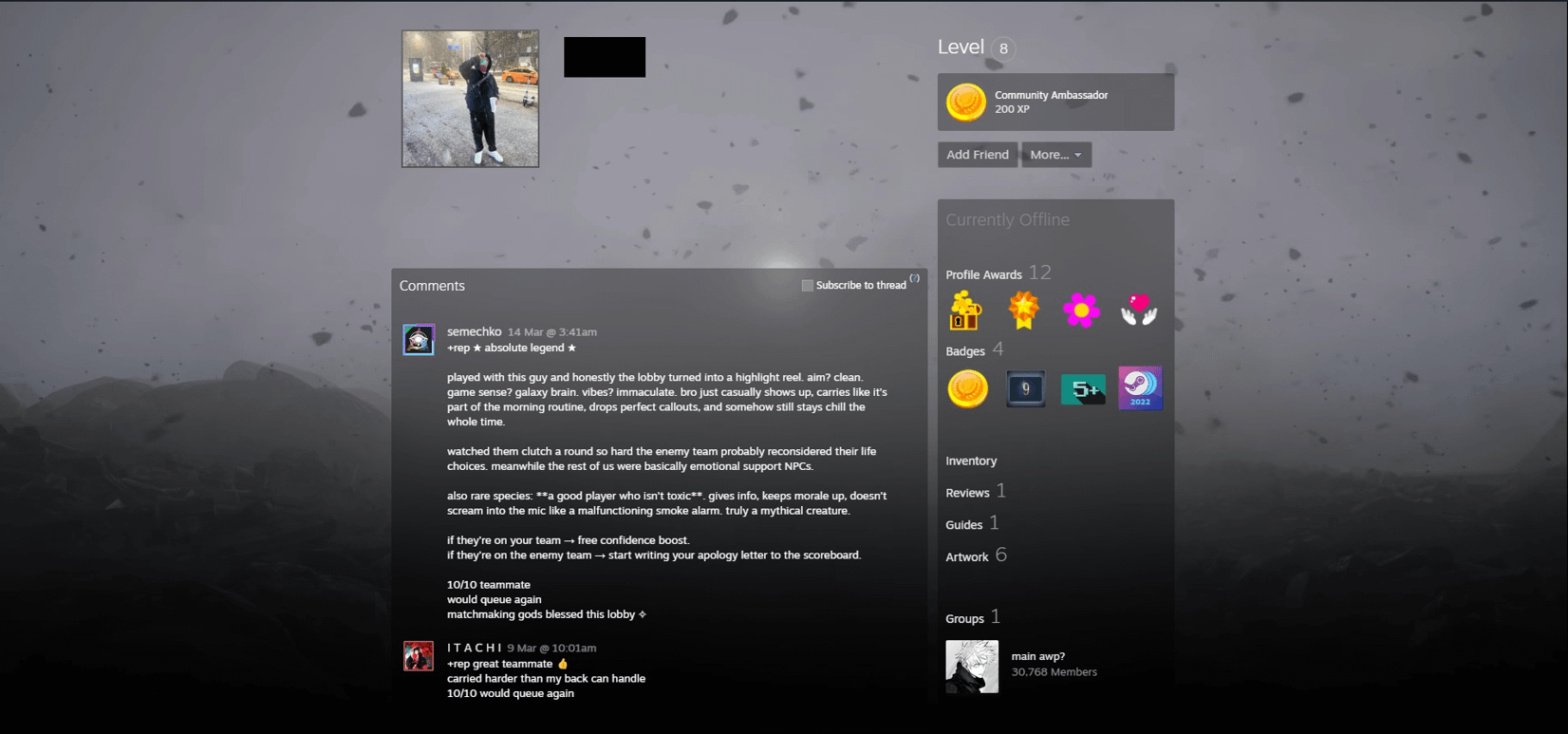This screenshot has width=1568, height=734.
Task: Open the Inventory link
Action: coord(971,461)
